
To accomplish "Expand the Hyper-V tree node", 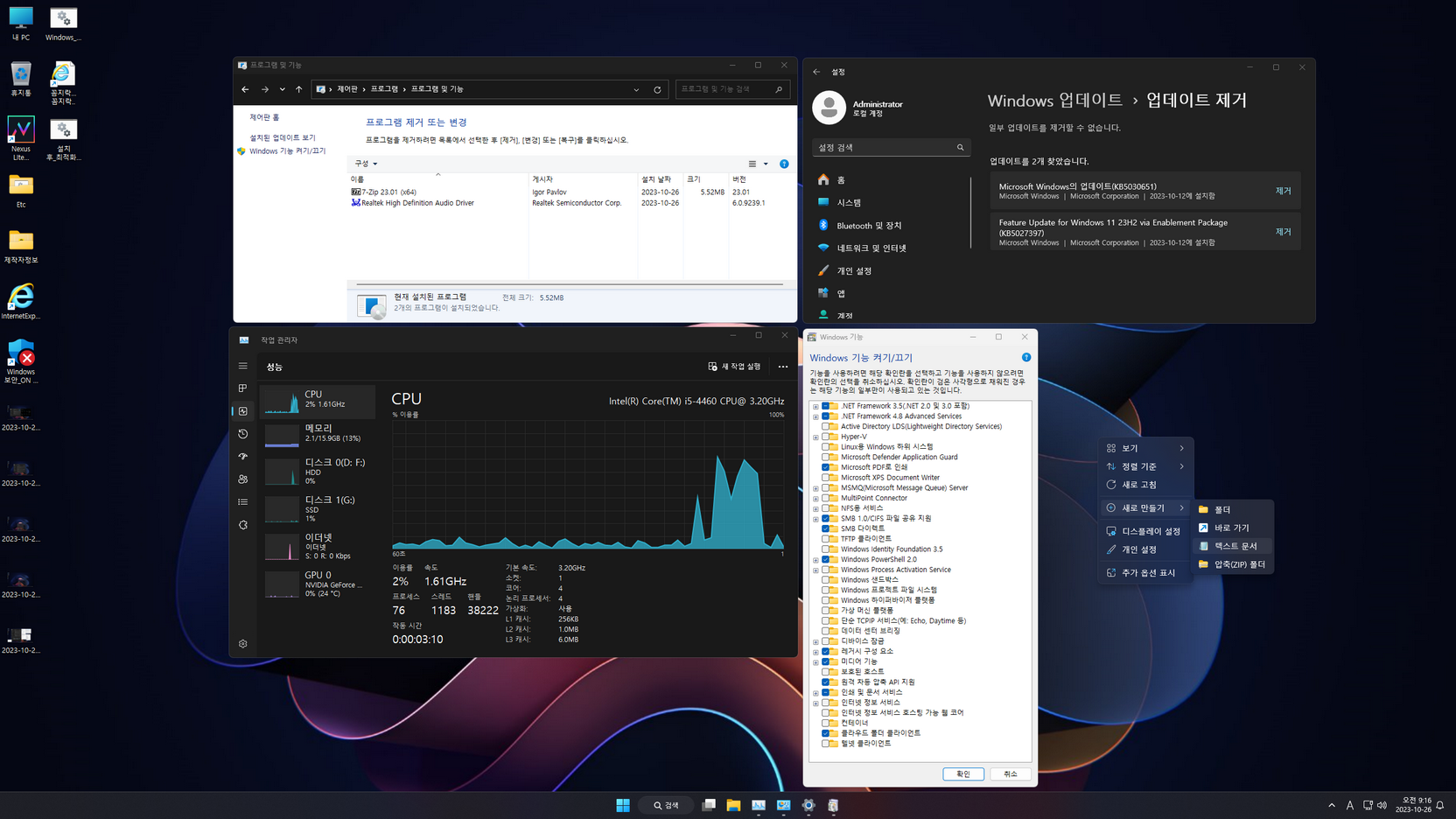I will tap(815, 437).
